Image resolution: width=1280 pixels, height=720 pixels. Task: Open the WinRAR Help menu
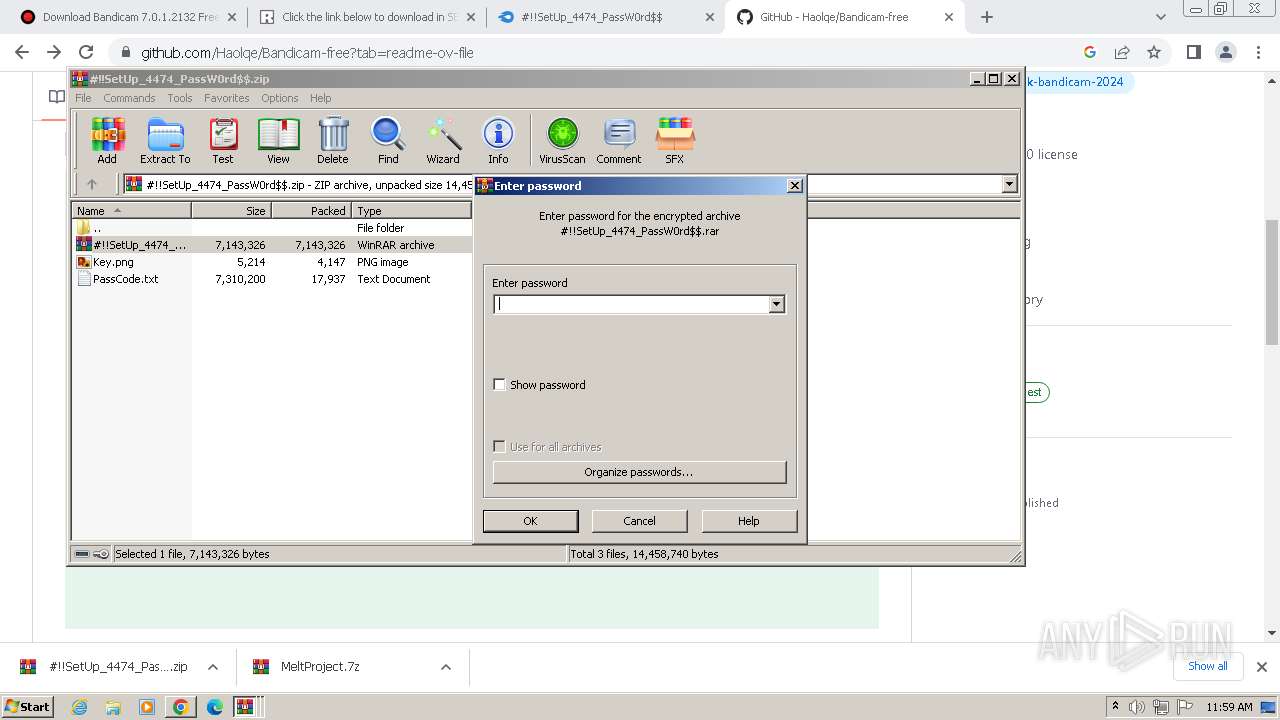(x=320, y=98)
